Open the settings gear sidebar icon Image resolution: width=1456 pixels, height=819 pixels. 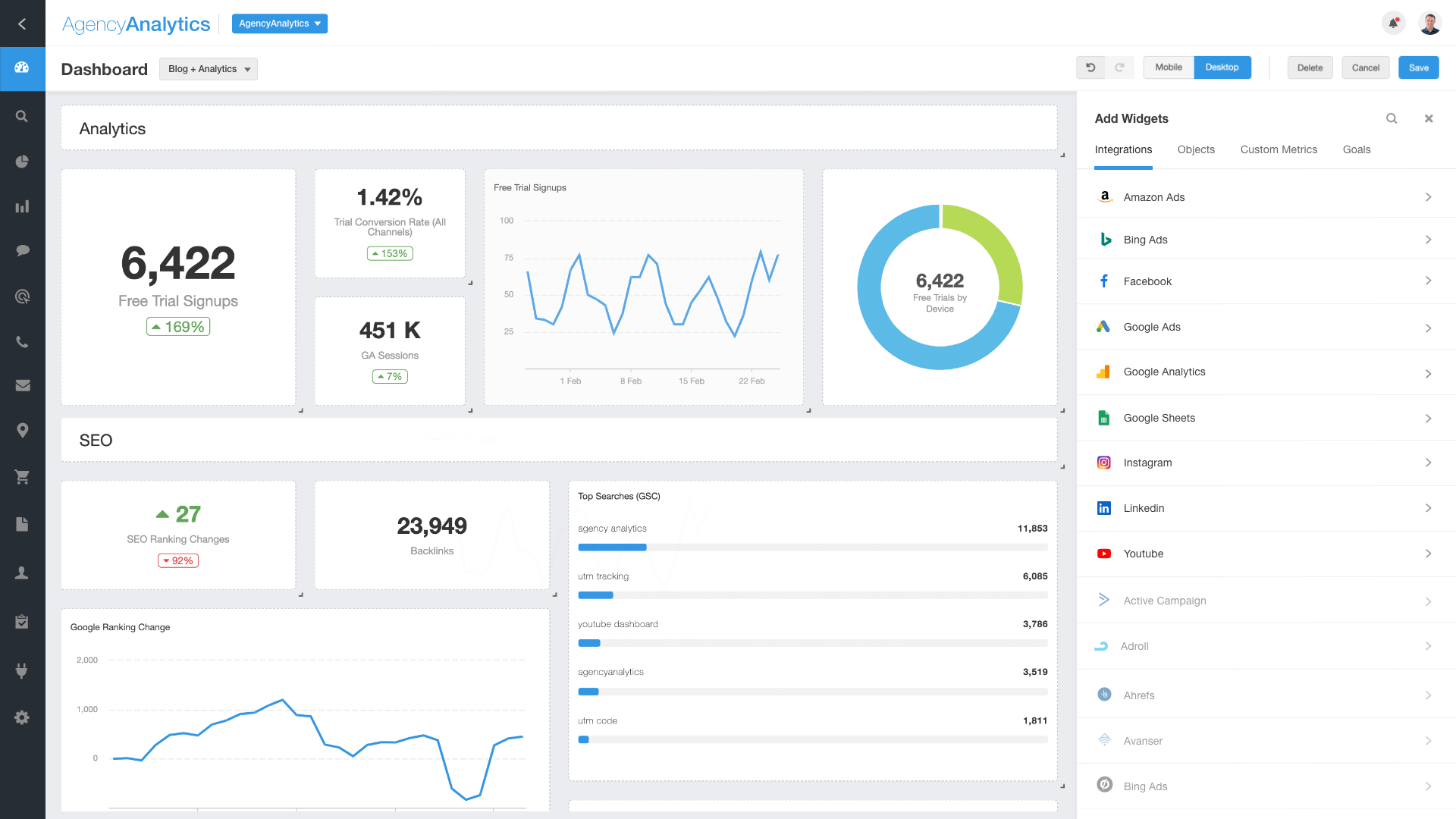point(22,717)
